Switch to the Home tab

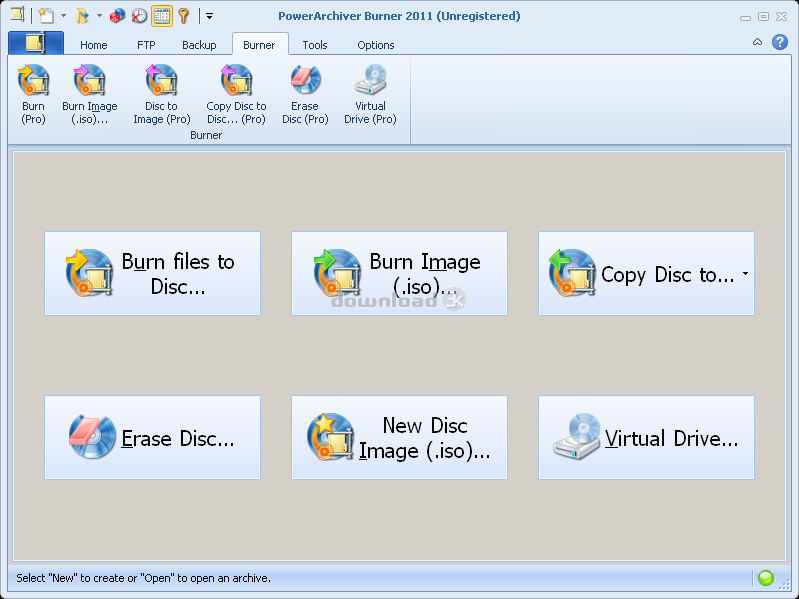(x=93, y=45)
